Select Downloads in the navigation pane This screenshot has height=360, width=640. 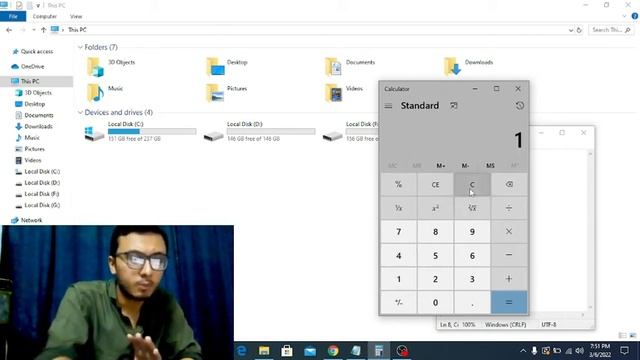click(x=38, y=127)
